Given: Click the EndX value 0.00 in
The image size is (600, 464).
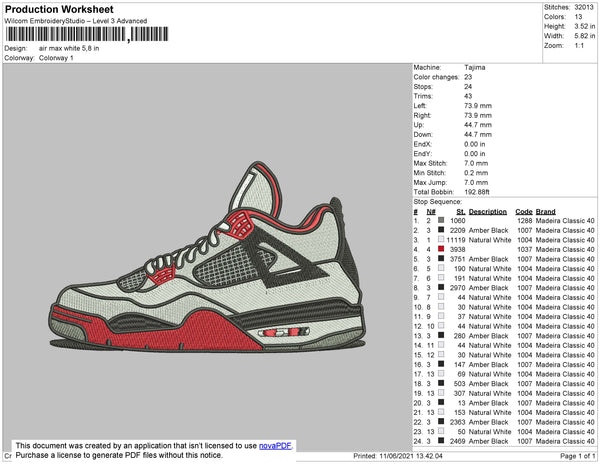Looking at the screenshot, I should point(474,144).
